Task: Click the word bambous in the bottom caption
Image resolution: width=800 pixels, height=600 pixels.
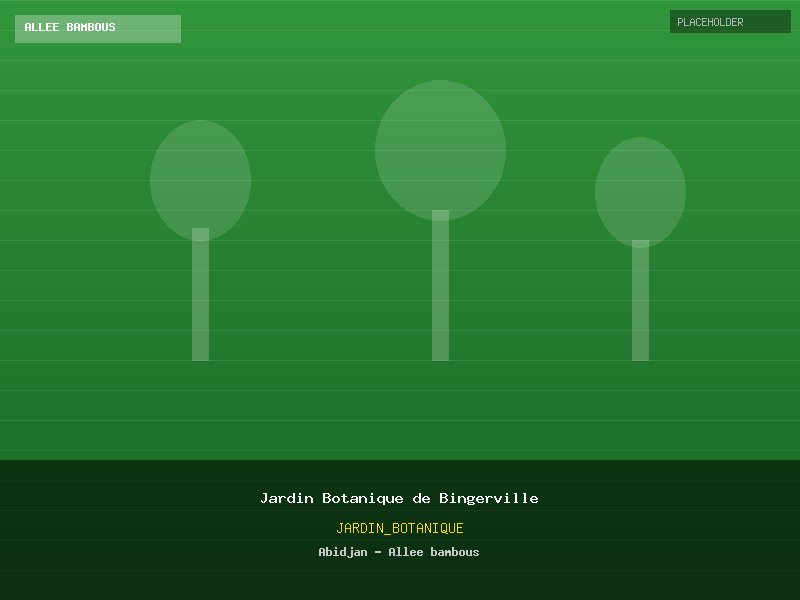Action: (x=455, y=552)
